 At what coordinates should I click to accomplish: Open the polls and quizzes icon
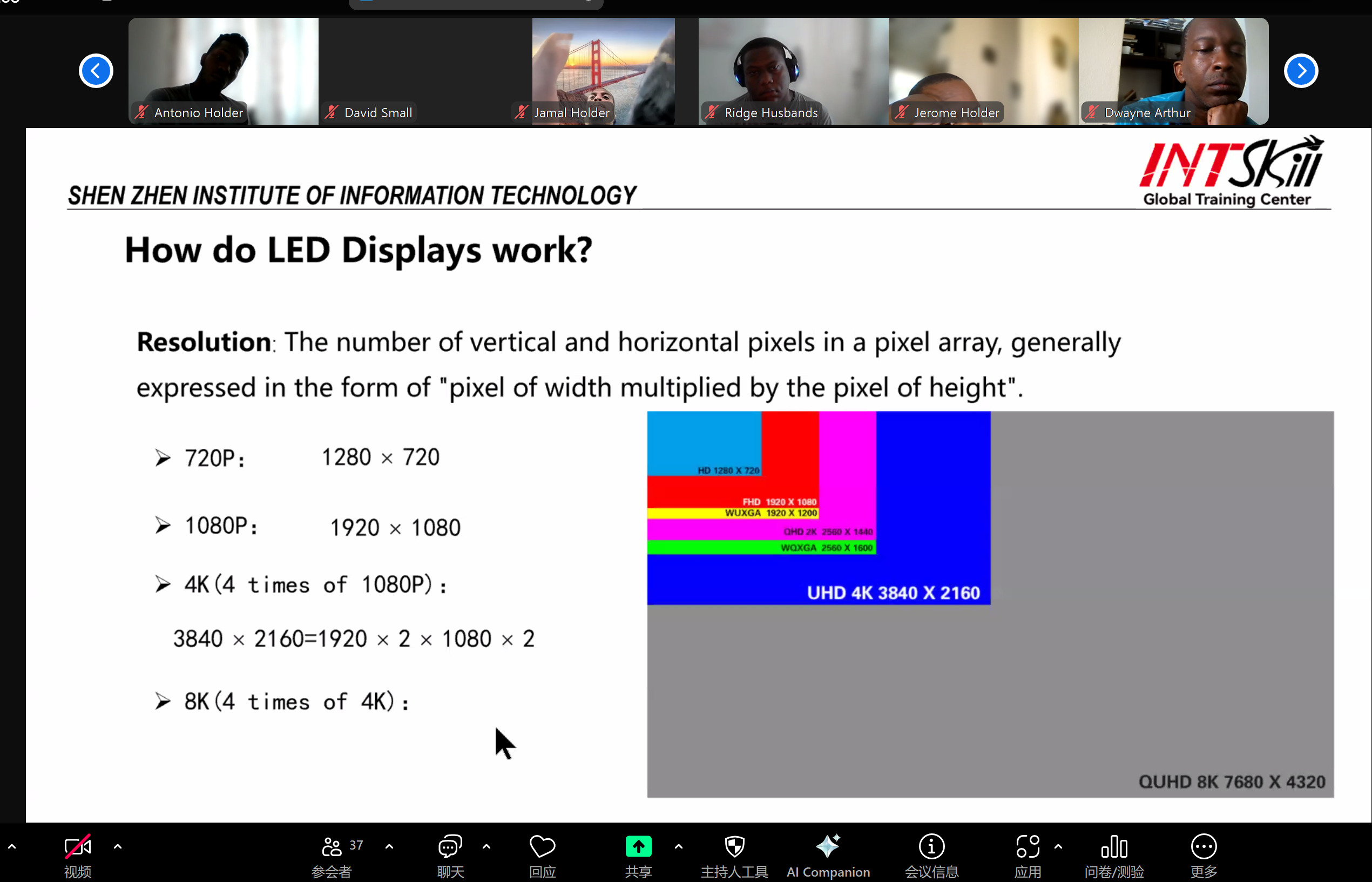pos(1114,846)
